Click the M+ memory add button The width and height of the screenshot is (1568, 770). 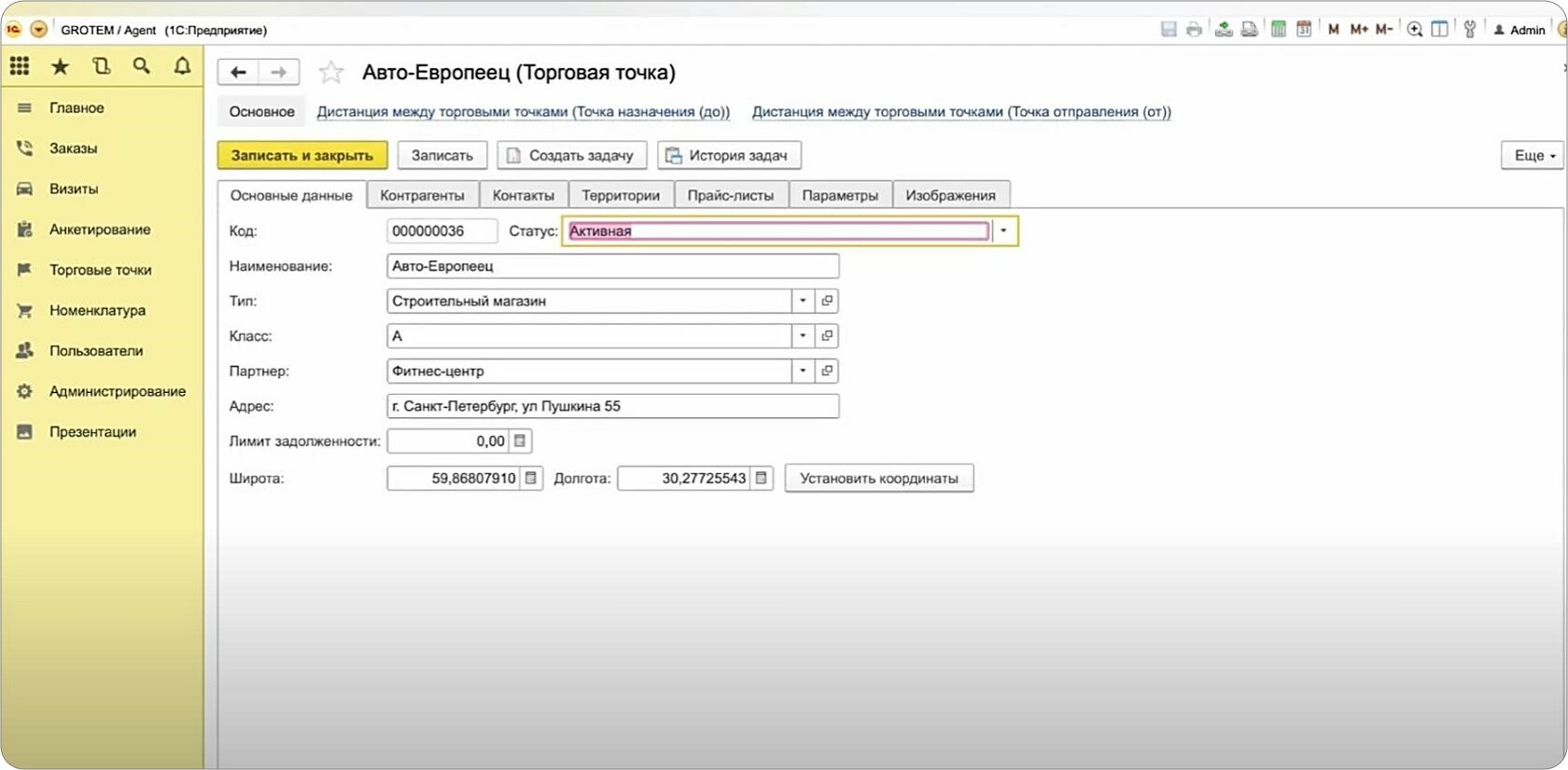click(x=1359, y=30)
